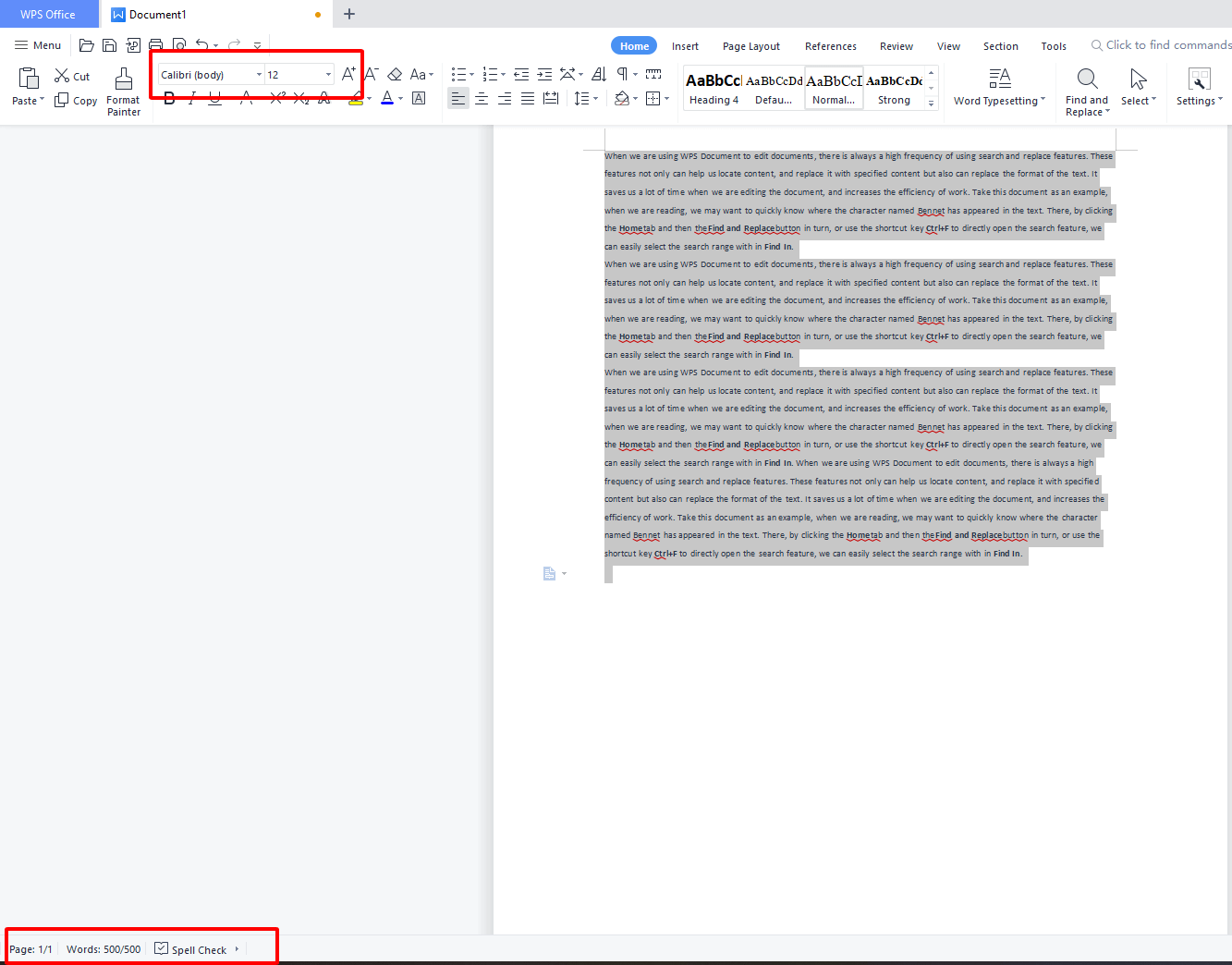Enable center text alignment
The height and width of the screenshot is (965, 1232).
tap(482, 98)
